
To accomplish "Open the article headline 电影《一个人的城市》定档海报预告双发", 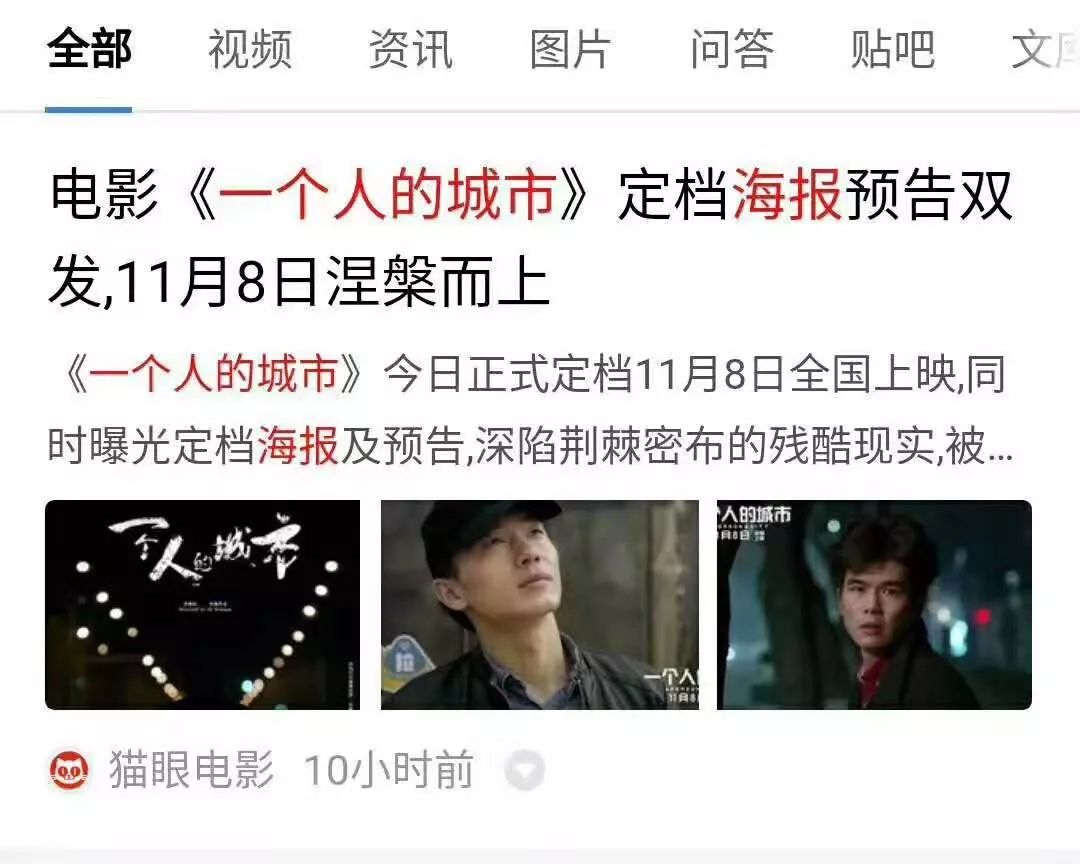I will click(531, 195).
